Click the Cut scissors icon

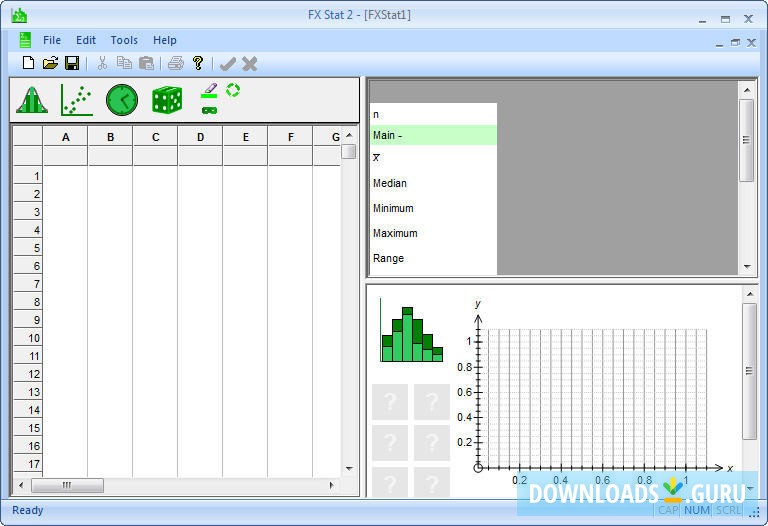[102, 63]
